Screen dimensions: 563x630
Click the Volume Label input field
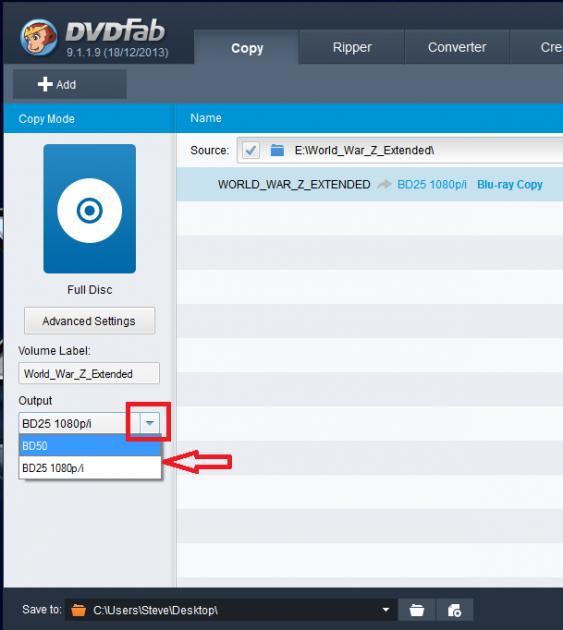pyautogui.click(x=89, y=373)
